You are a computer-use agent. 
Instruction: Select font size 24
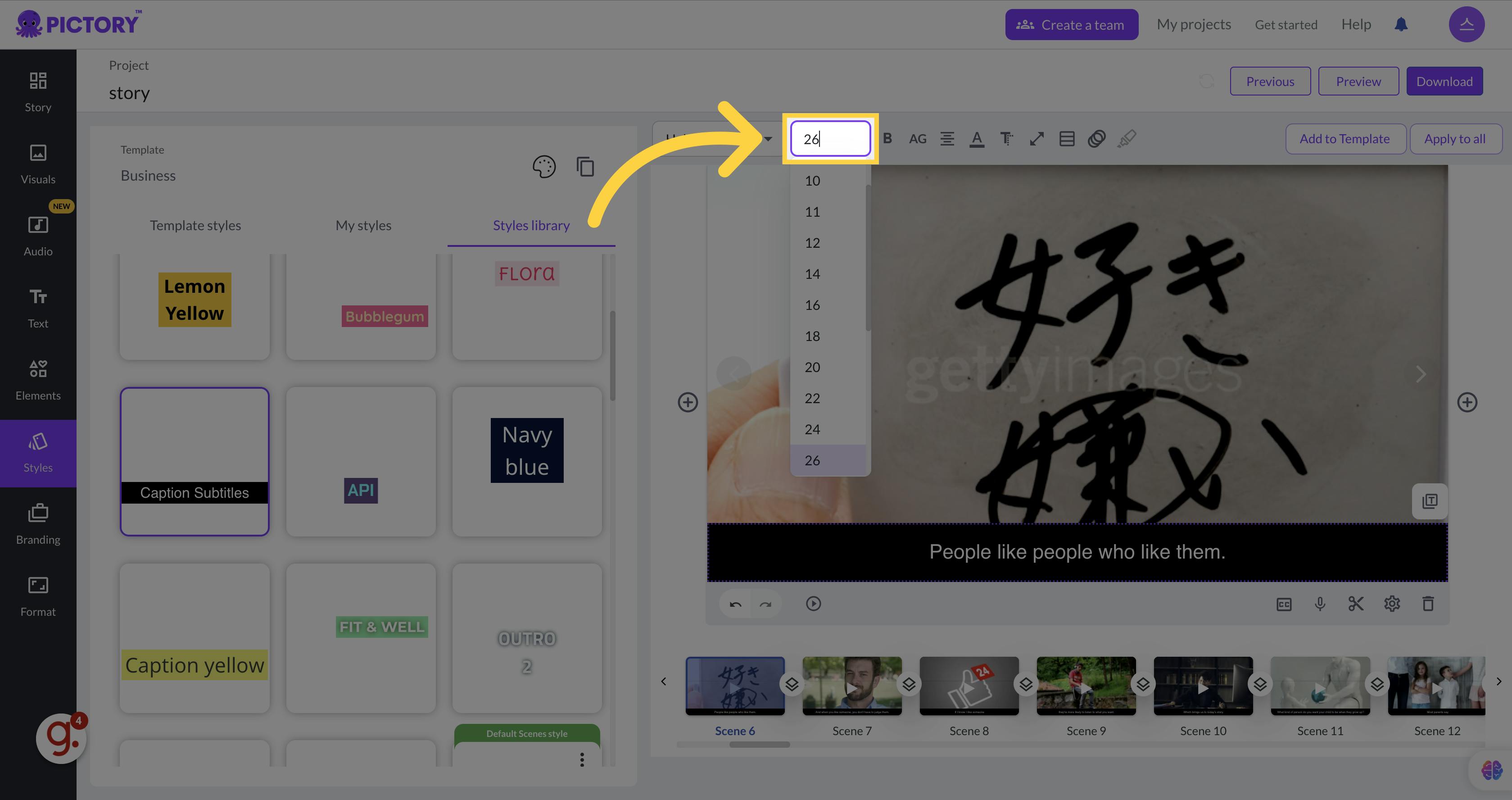click(x=828, y=430)
